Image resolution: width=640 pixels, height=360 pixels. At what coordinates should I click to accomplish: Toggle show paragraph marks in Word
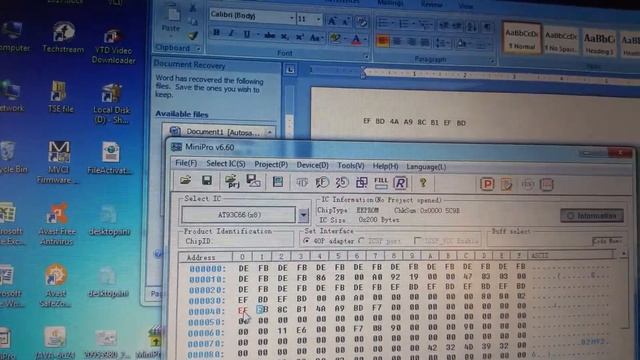pos(487,27)
